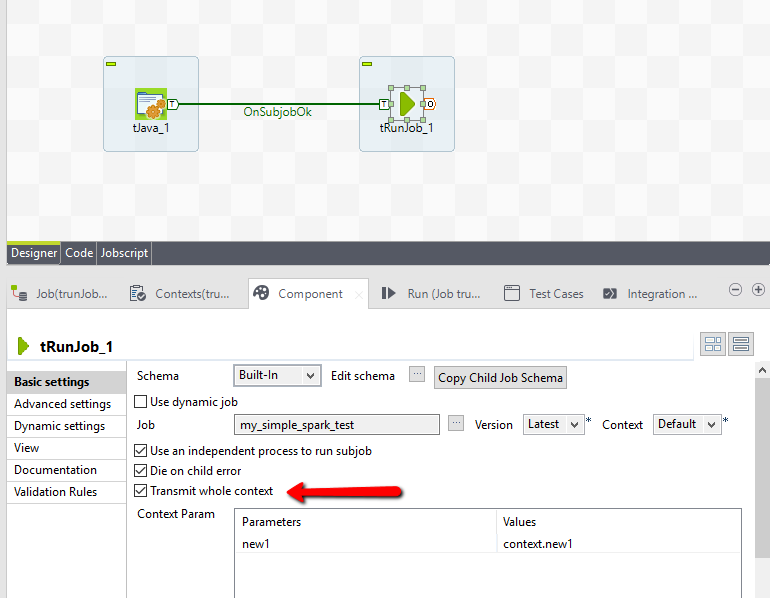This screenshot has width=770, height=598.
Task: Open the Integration view tab
Action: pos(650,294)
